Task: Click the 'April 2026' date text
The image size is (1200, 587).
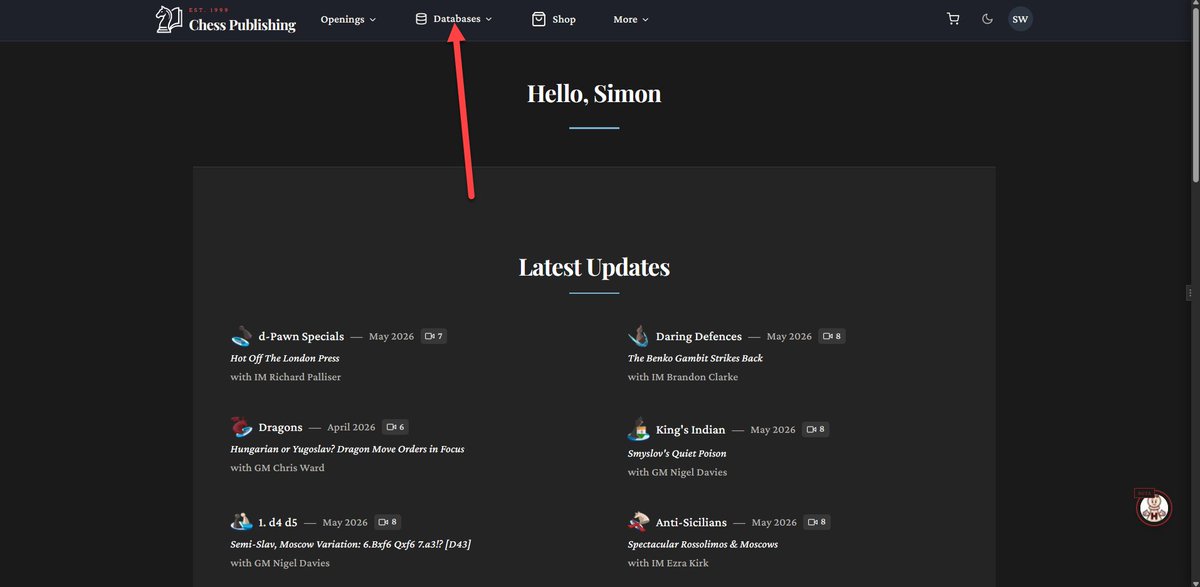Action: click(x=351, y=427)
